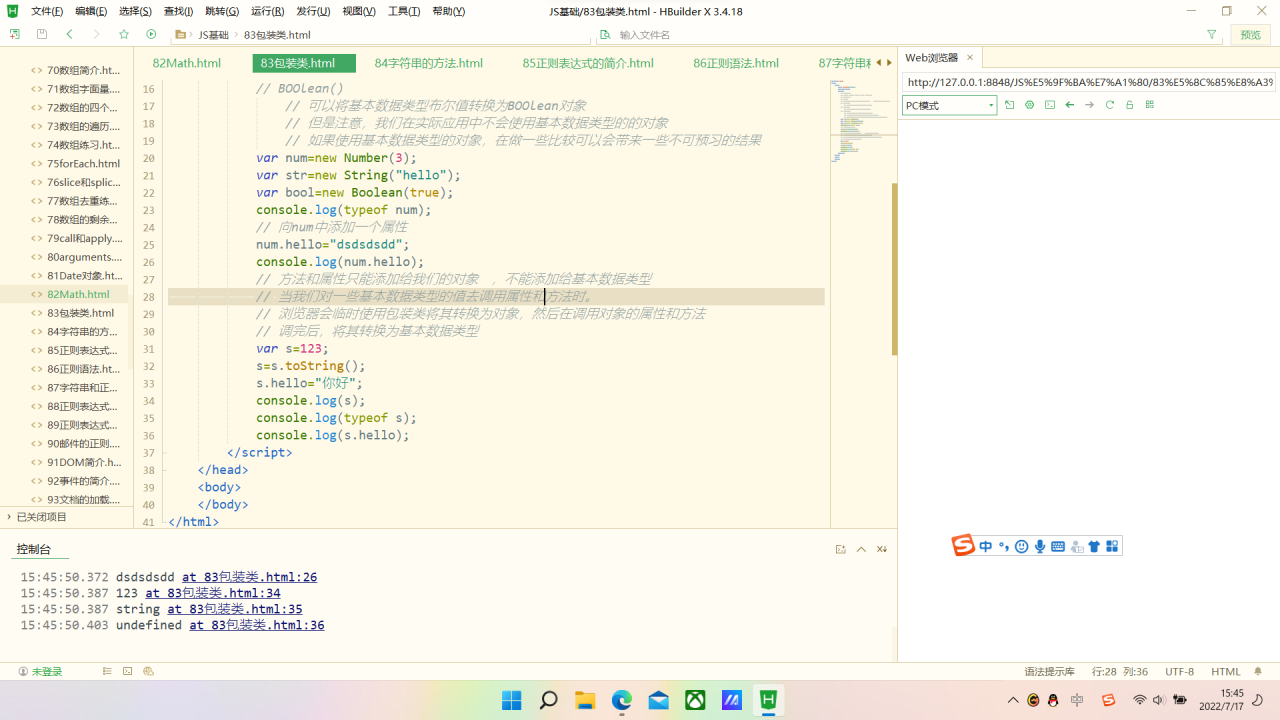Viewport: 1280px width, 720px height.
Task: Click the run play icon in toolbar
Action: [151, 34]
